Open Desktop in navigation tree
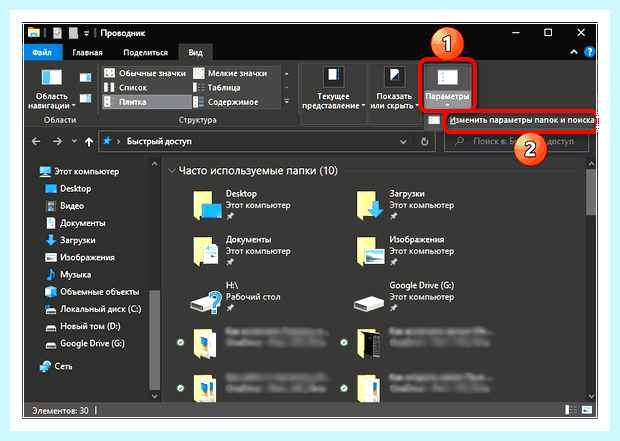620x441 pixels. coord(68,189)
